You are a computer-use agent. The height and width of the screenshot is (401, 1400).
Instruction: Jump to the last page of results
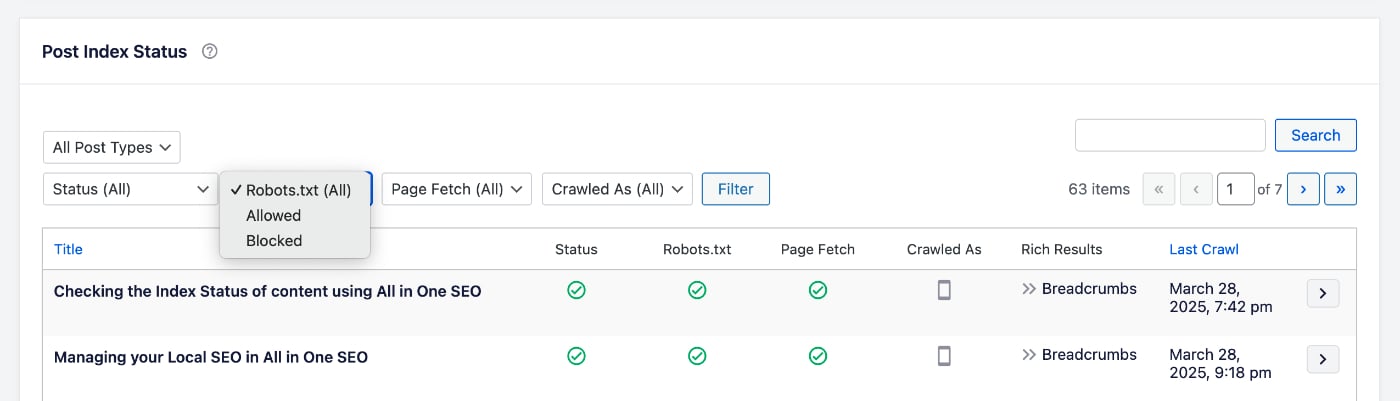point(1340,189)
